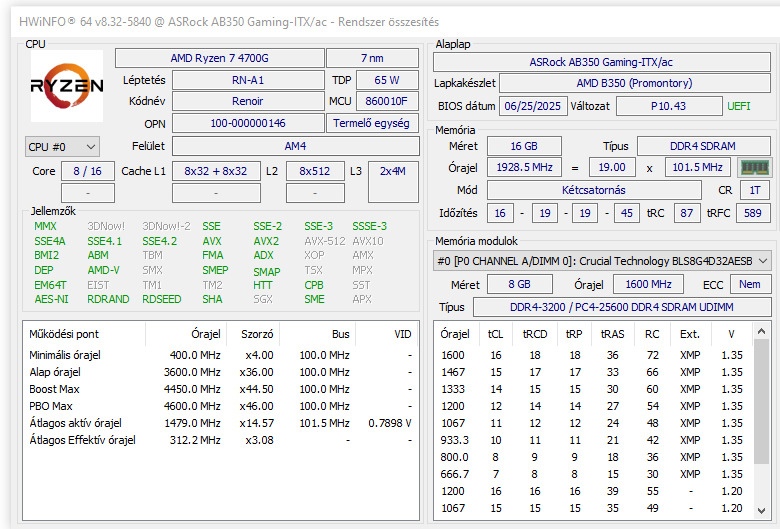Screen dimensions: 780x529
Task: Click the RDSEED feature flag
Action: point(162,299)
